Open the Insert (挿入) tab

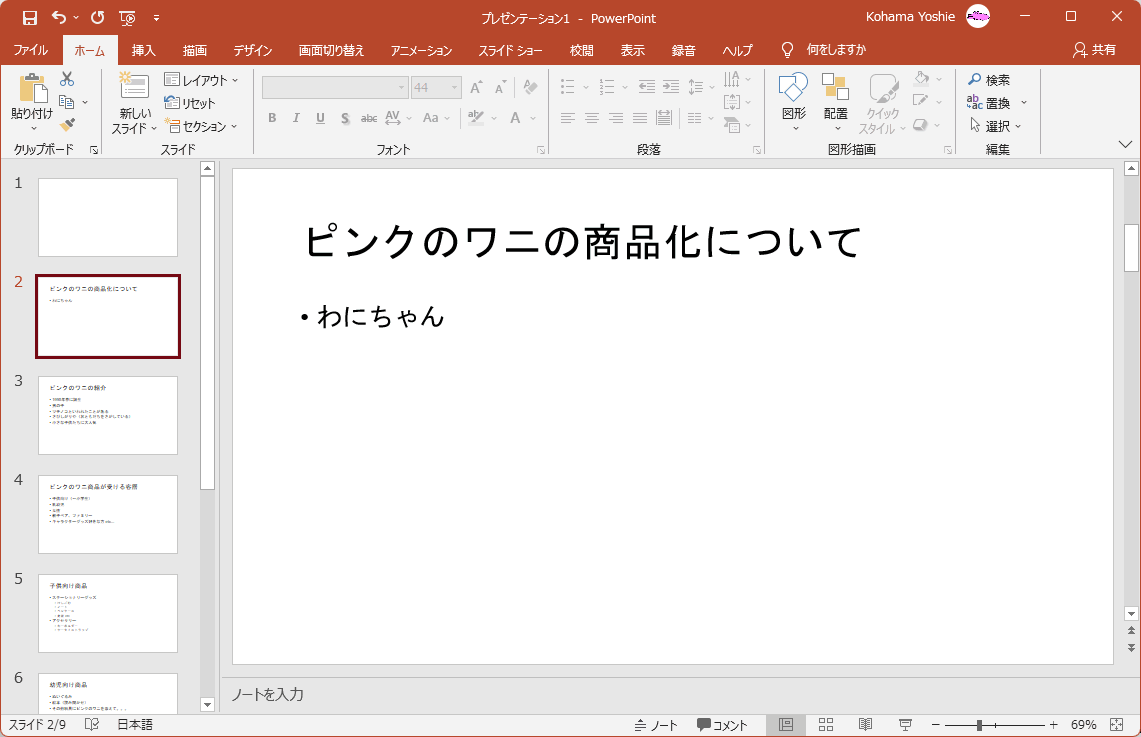[144, 50]
